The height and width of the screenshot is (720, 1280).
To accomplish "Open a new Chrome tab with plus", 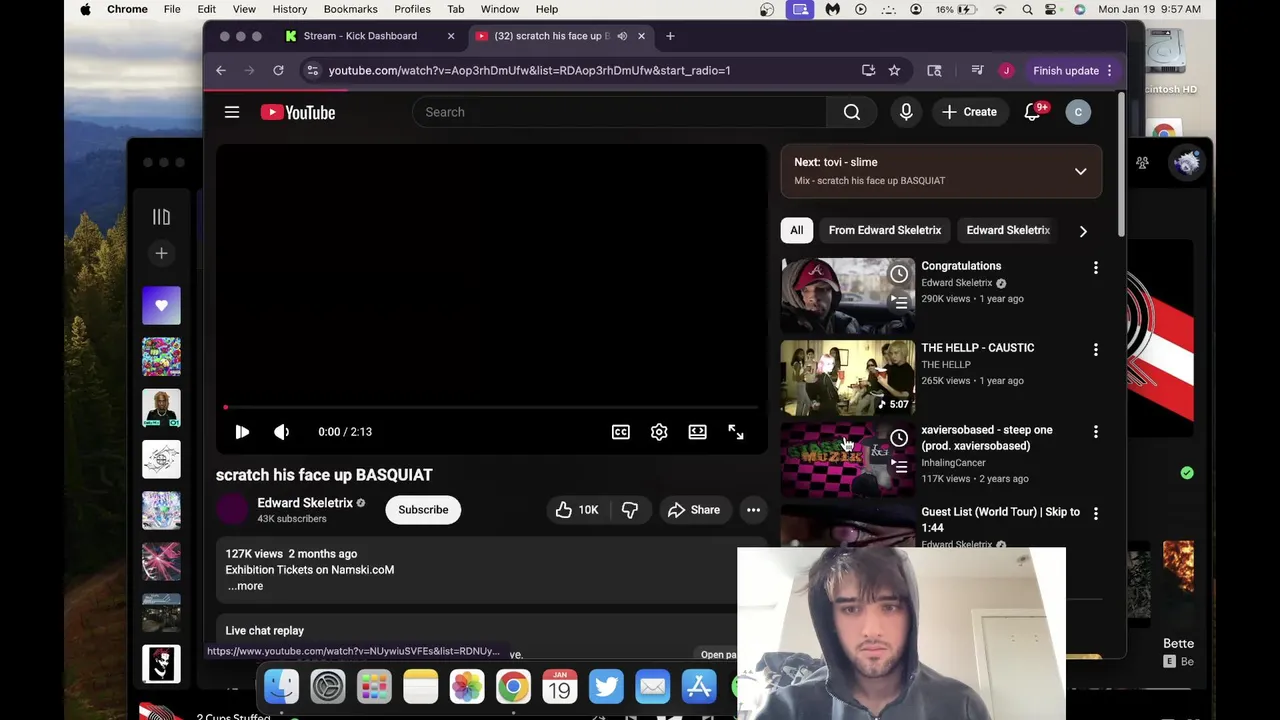I will click(x=670, y=36).
